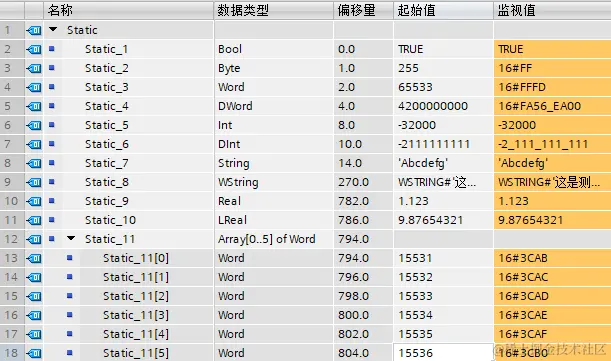Click the 起始值 column header
Image resolution: width=611 pixels, height=361 pixels.
(443, 10)
